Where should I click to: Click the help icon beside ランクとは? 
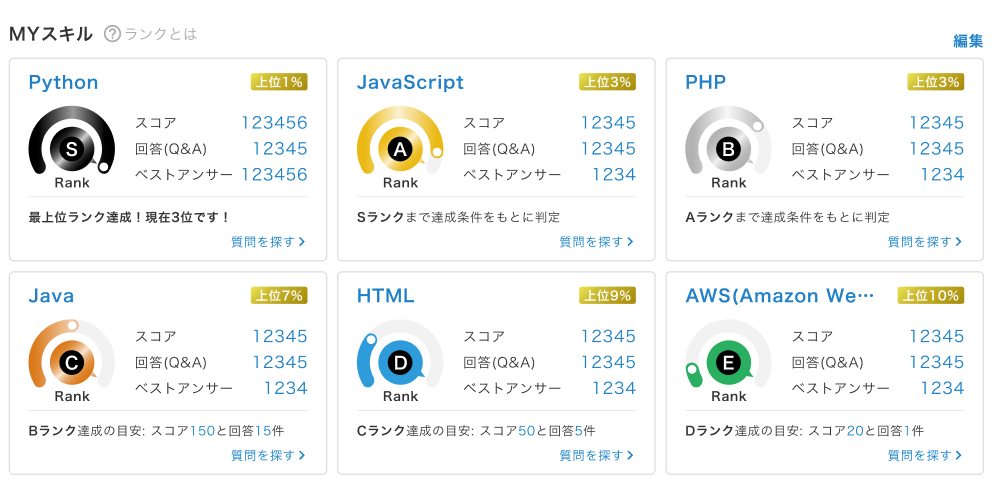point(112,34)
